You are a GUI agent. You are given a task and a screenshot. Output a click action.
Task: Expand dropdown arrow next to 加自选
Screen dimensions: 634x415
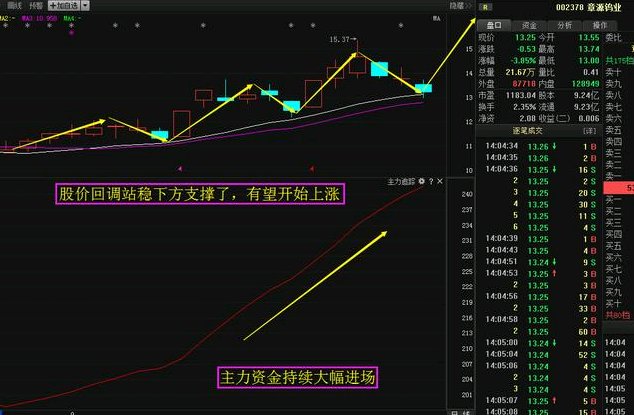85,5
